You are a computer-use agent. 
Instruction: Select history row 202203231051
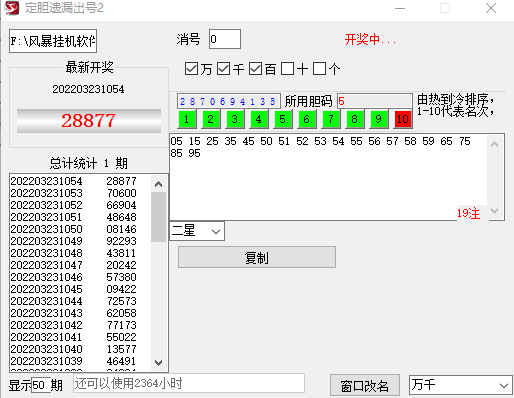point(80,217)
